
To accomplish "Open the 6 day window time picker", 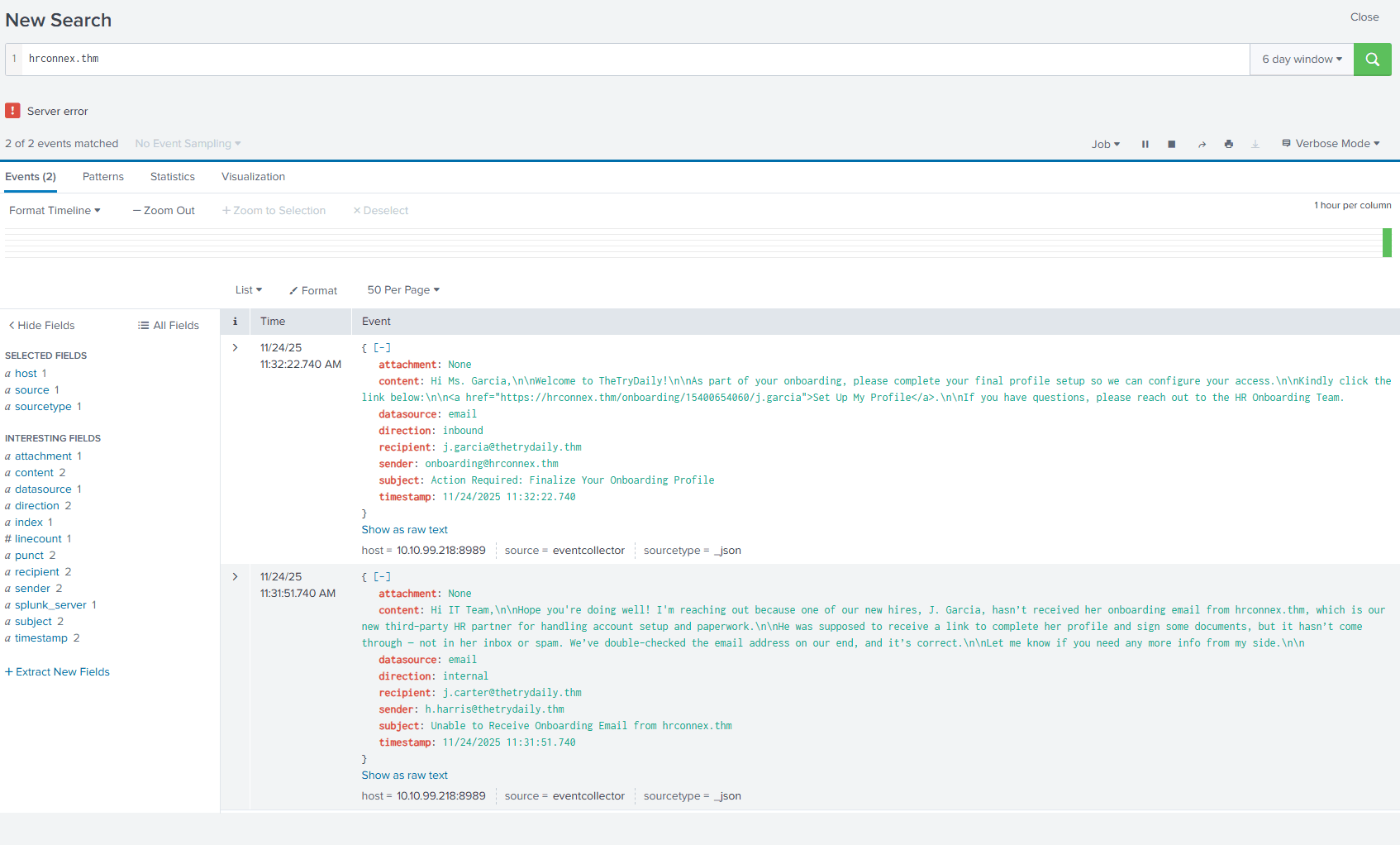I will pos(1301,60).
